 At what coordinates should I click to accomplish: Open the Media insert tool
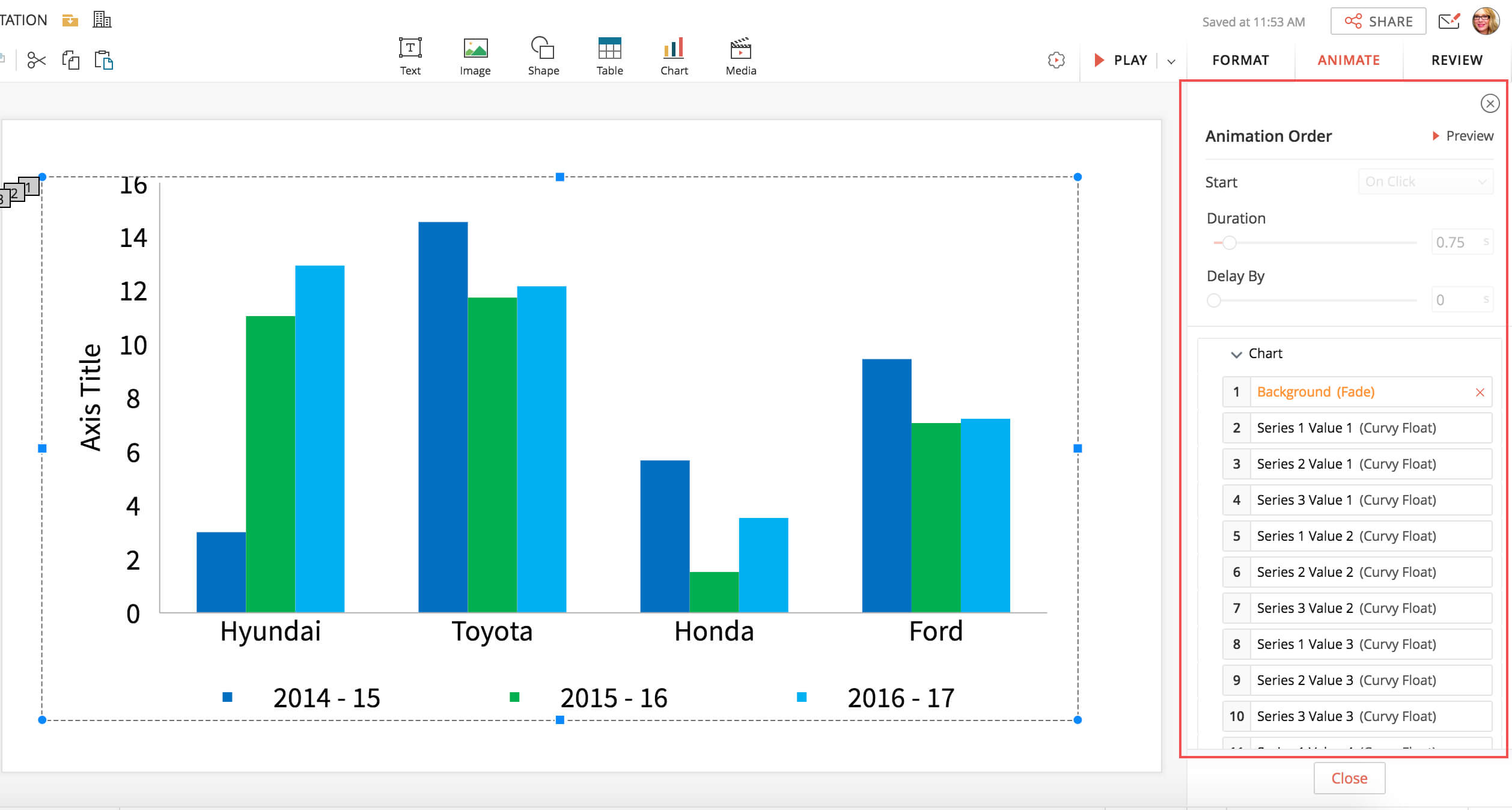[x=740, y=56]
